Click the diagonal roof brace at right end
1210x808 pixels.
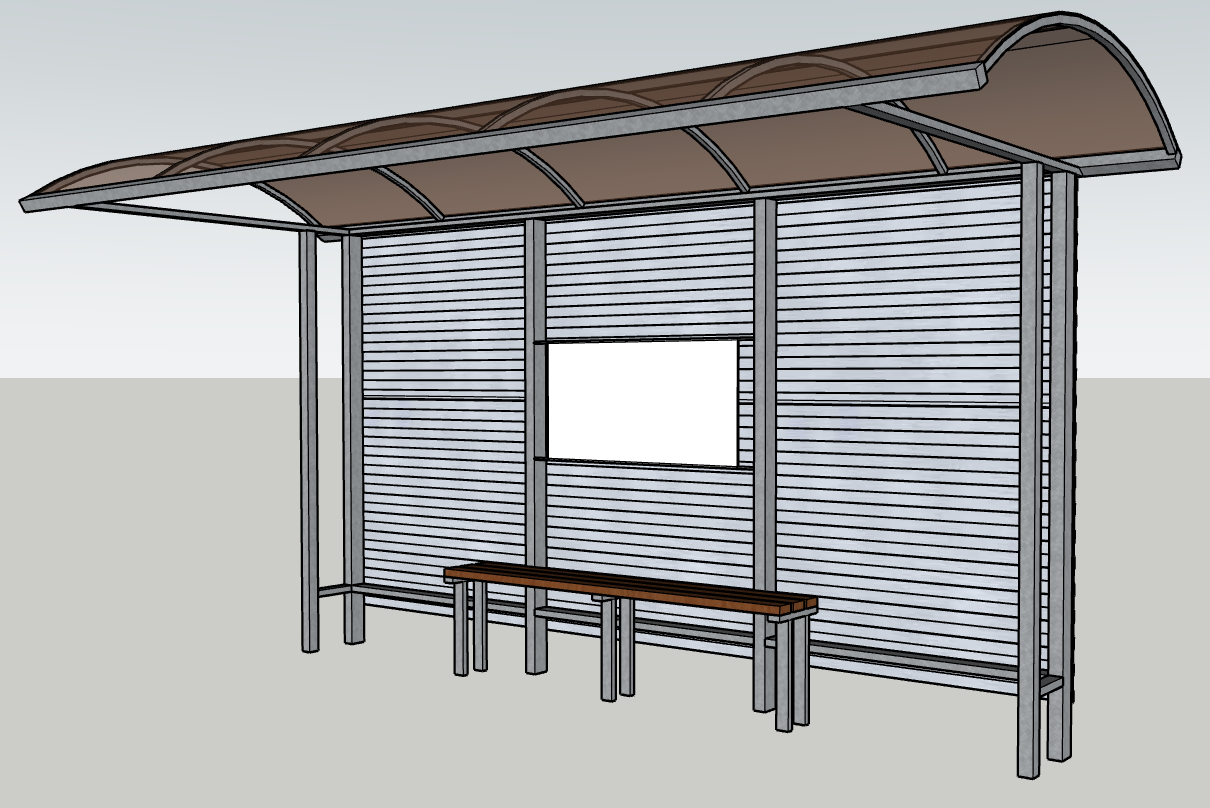tap(968, 140)
